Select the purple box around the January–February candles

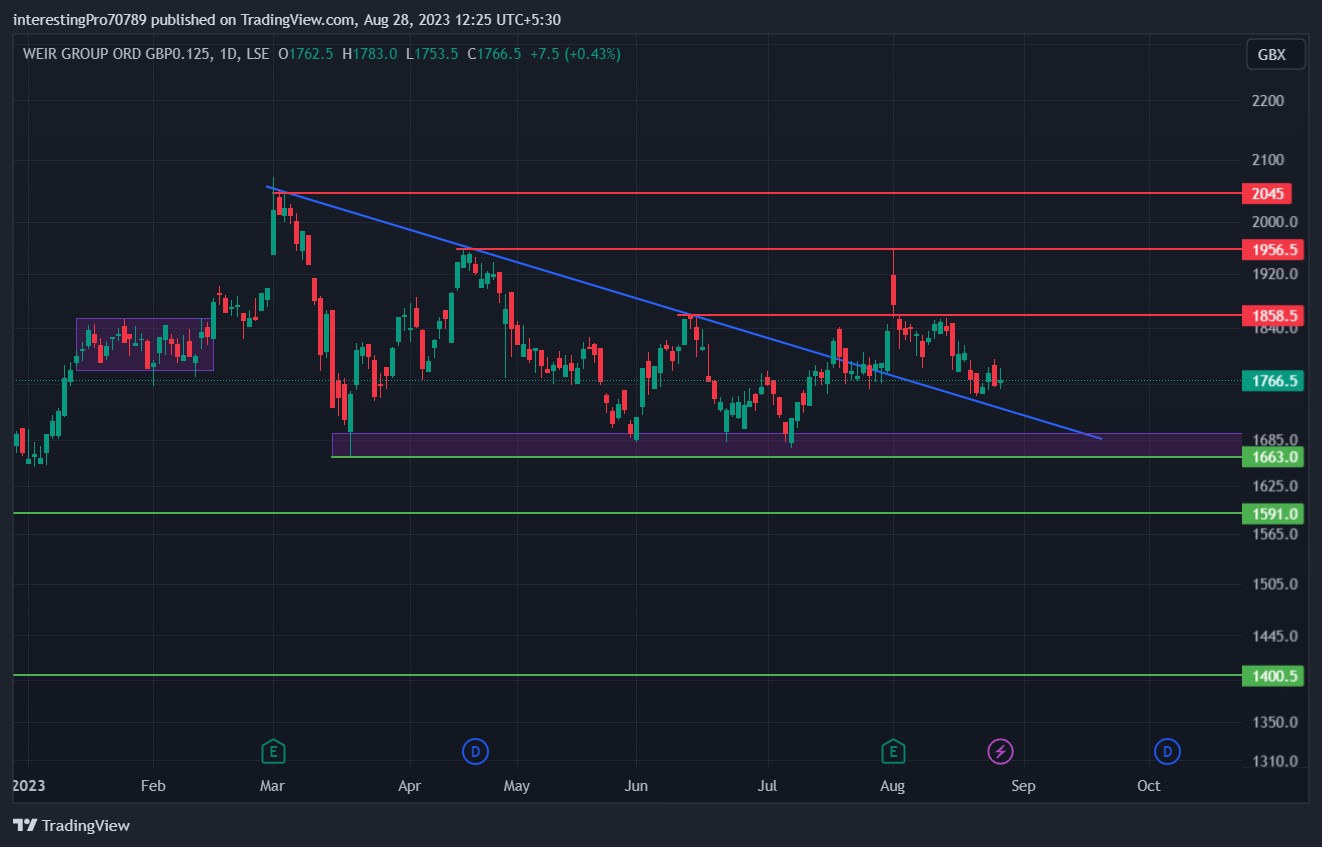[145, 344]
